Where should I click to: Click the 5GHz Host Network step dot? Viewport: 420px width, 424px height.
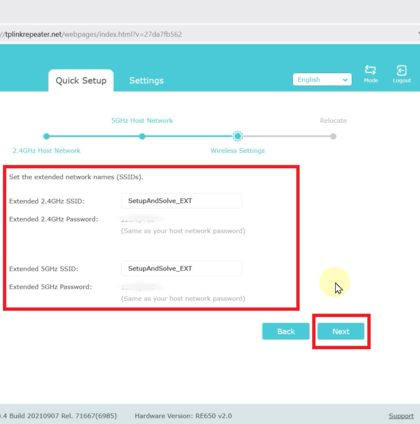click(x=142, y=136)
